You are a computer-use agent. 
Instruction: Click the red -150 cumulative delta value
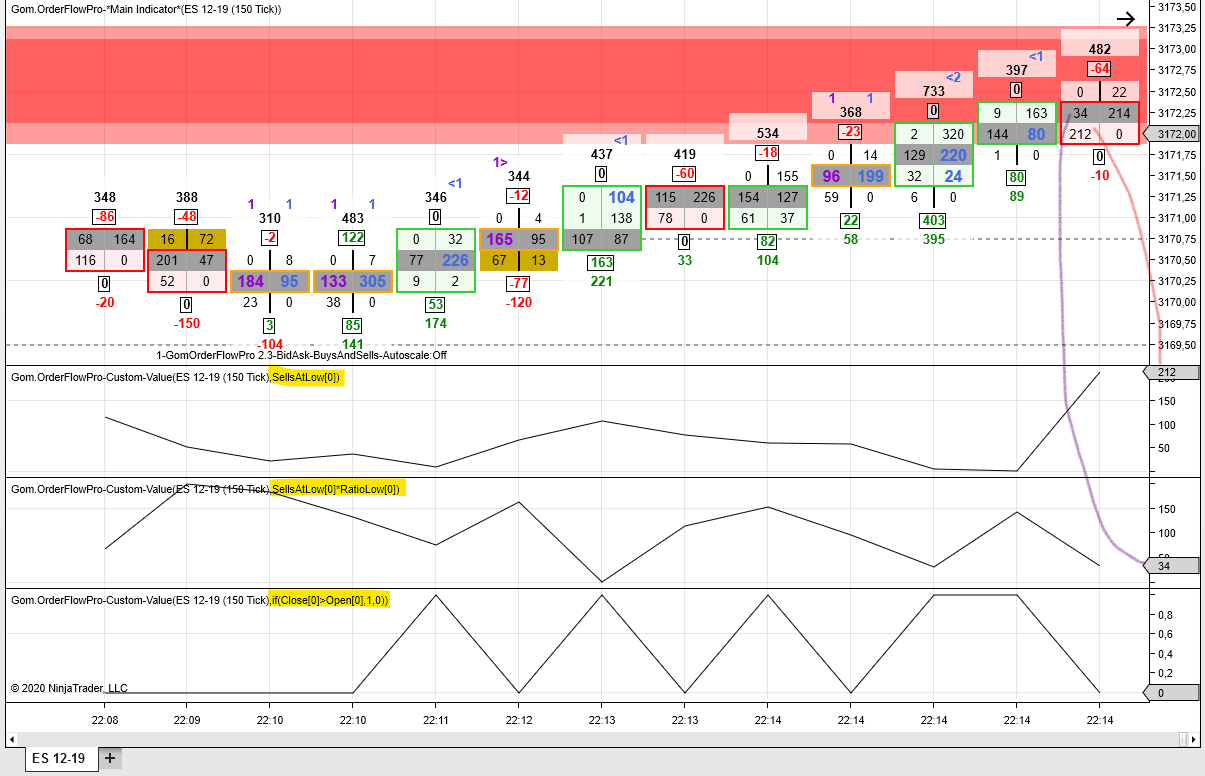point(187,323)
